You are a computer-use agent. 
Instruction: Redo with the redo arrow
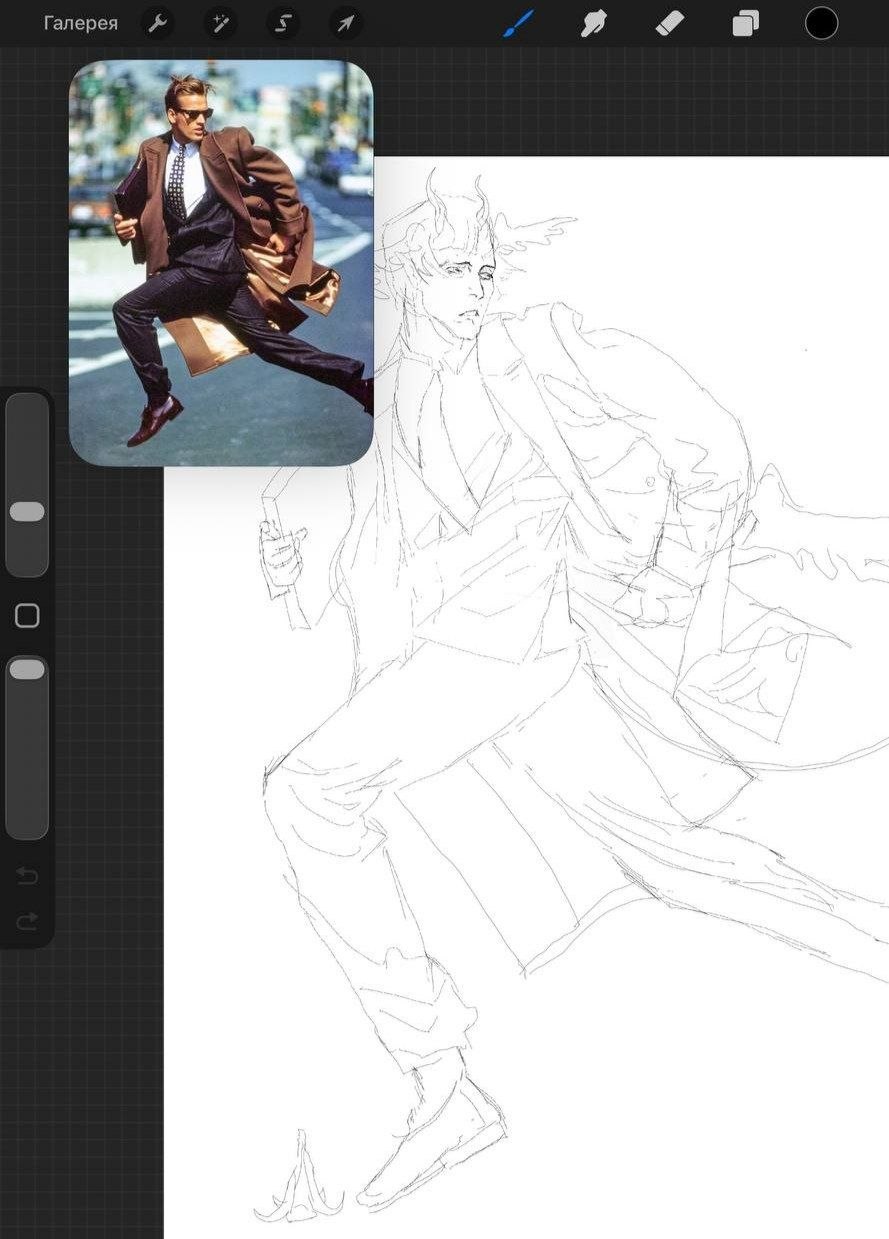coord(27,921)
